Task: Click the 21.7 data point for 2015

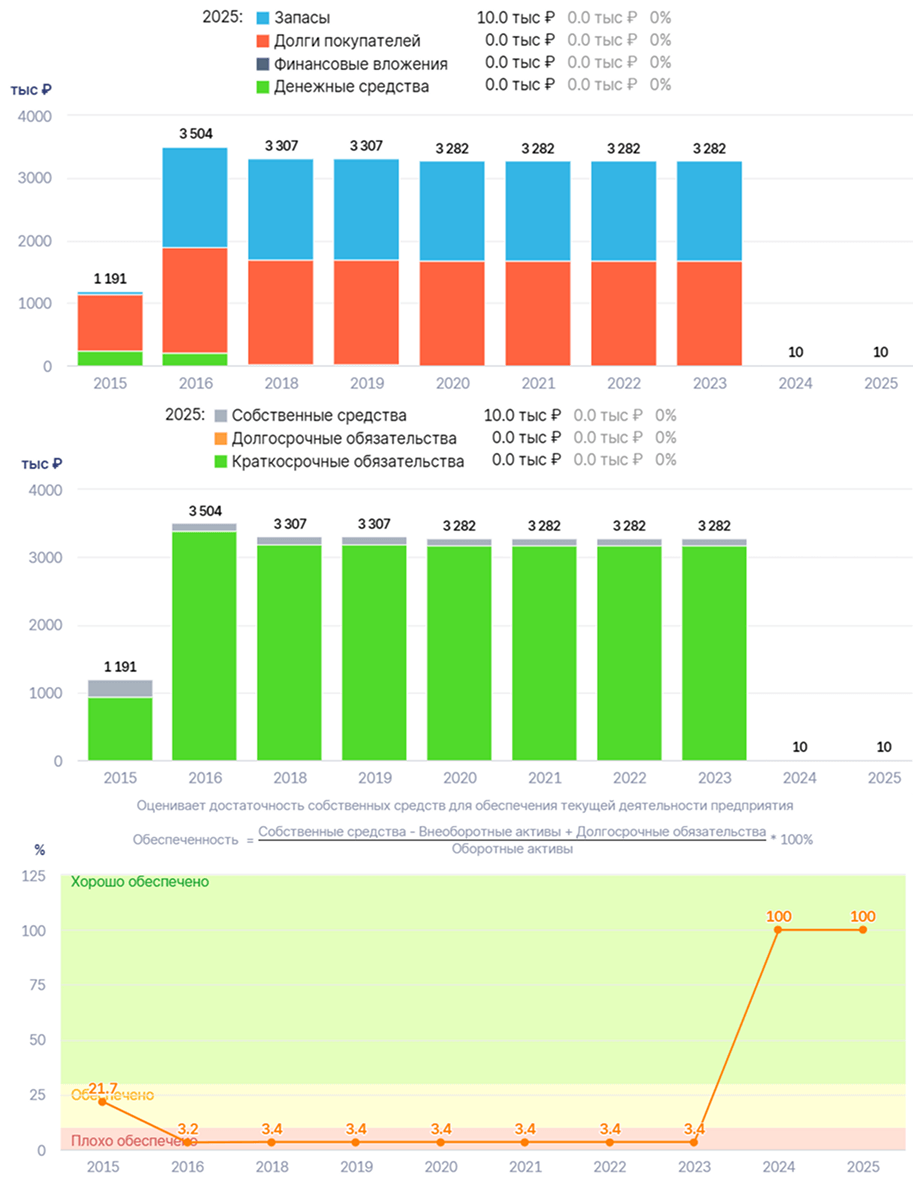Action: click(x=103, y=1102)
